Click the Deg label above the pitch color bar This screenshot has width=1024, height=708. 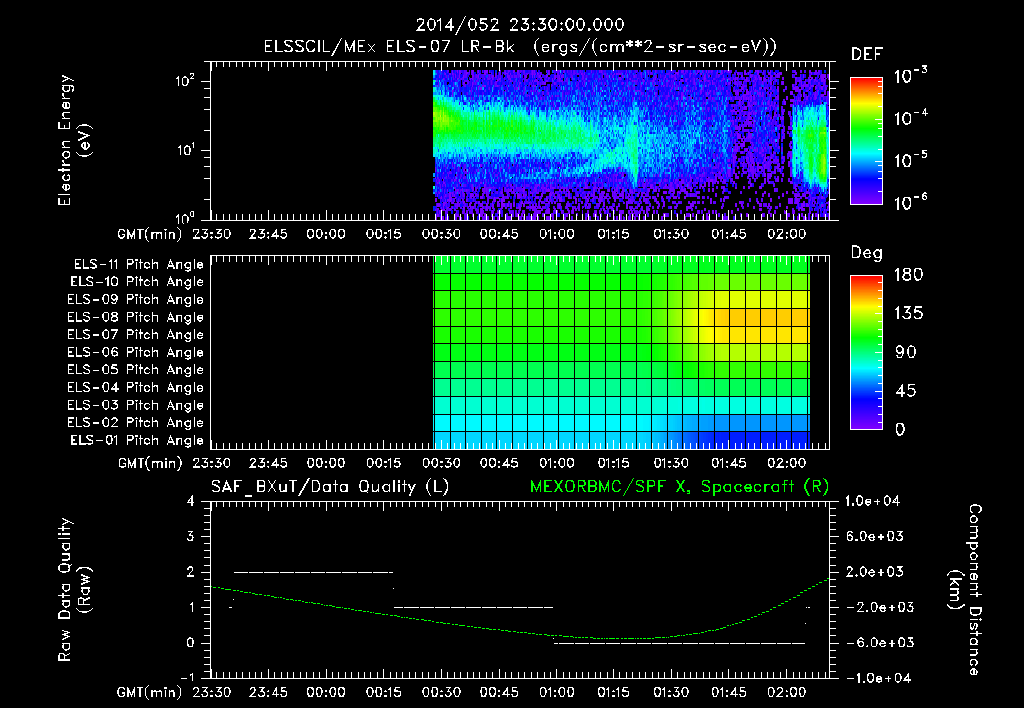point(867,253)
